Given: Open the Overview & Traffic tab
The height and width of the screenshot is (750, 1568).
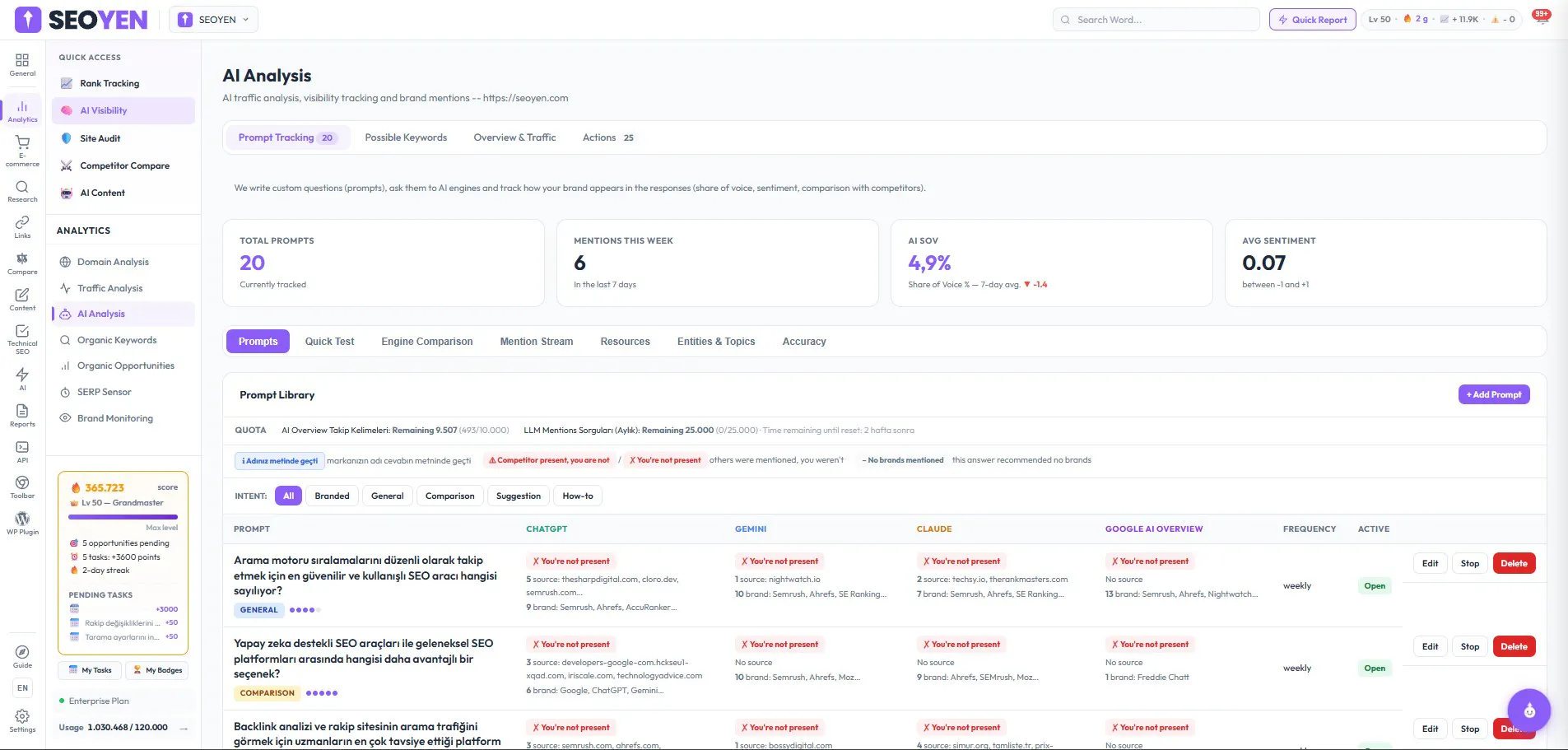Looking at the screenshot, I should [x=514, y=137].
